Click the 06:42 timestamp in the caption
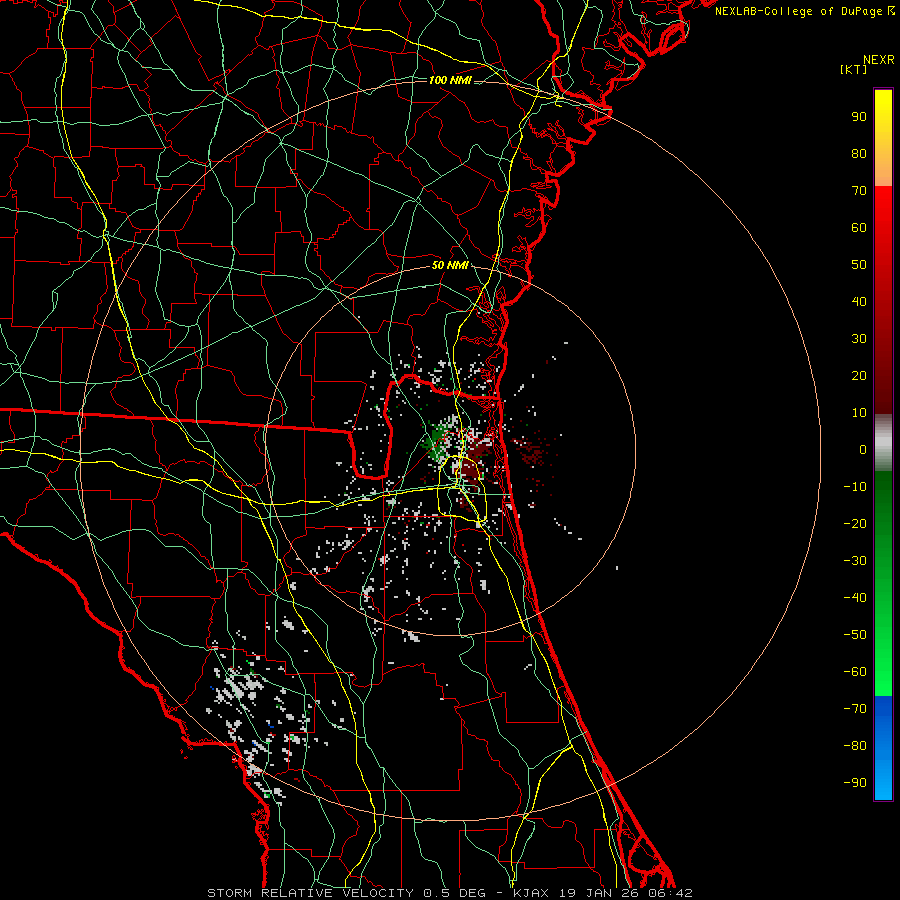 [670, 893]
